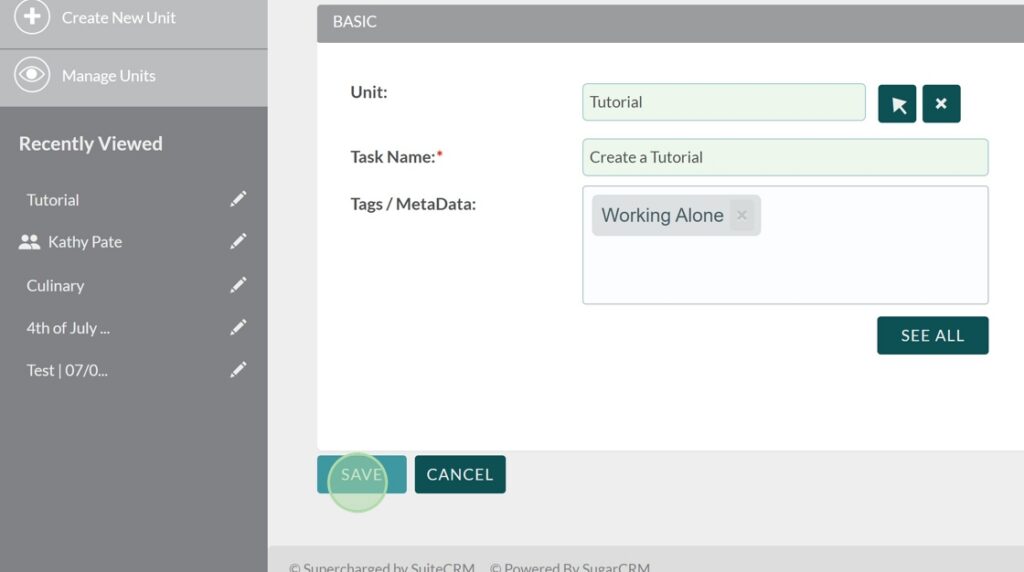
Task: Open Culinary in Recently Viewed list
Action: click(x=55, y=286)
